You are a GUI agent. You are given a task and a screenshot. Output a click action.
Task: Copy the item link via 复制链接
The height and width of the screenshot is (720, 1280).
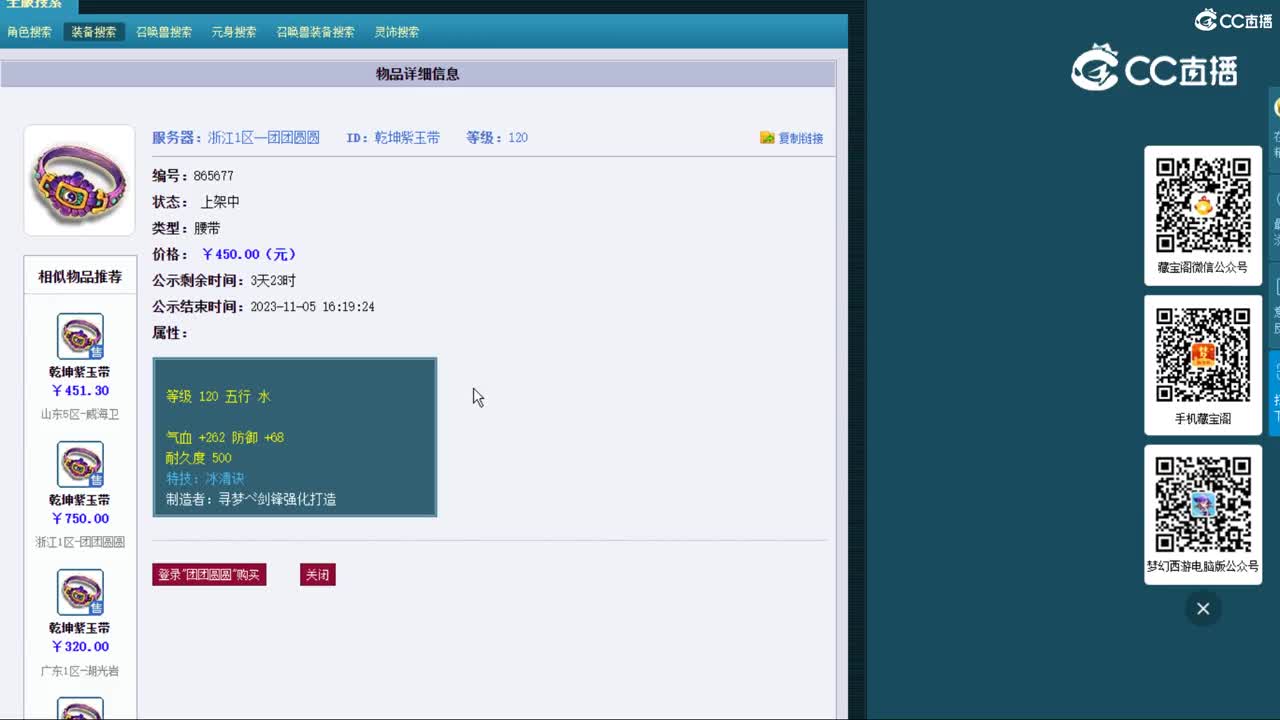(792, 138)
